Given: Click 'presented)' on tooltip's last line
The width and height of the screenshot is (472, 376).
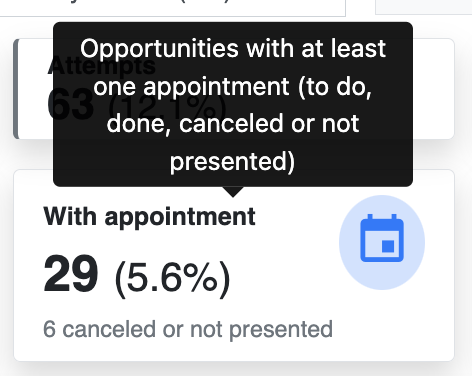Looking at the screenshot, I should (233, 162).
